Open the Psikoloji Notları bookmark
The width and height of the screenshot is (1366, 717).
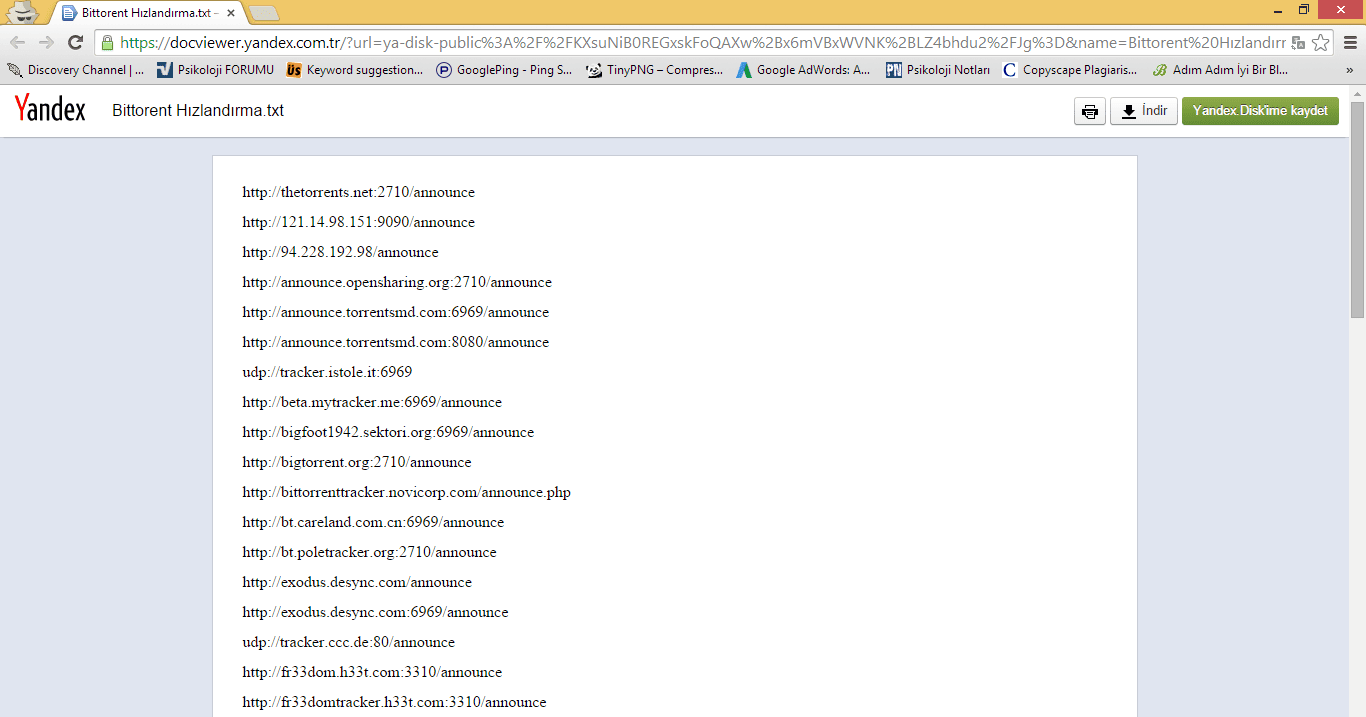(938, 70)
